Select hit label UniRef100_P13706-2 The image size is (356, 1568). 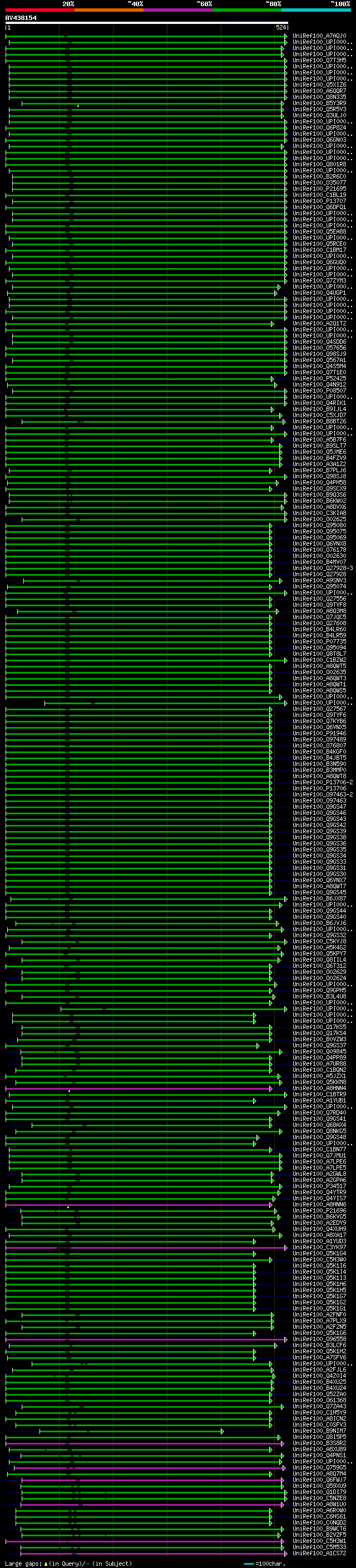323,782
